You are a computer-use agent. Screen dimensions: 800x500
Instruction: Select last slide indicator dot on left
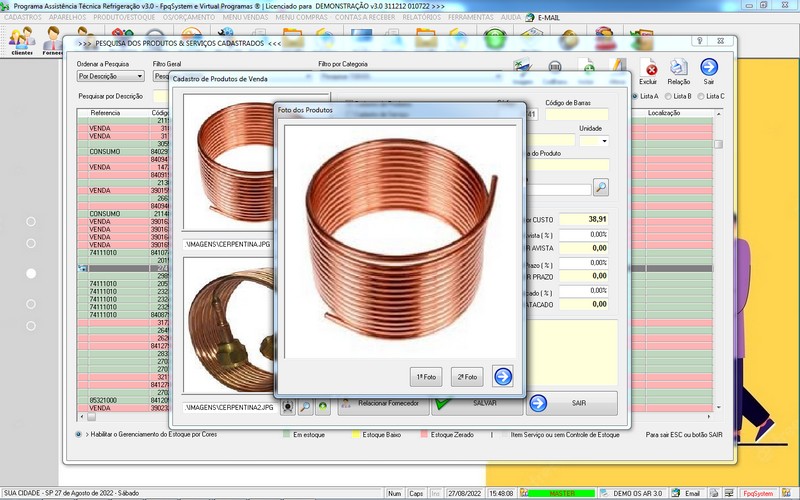pos(31,326)
